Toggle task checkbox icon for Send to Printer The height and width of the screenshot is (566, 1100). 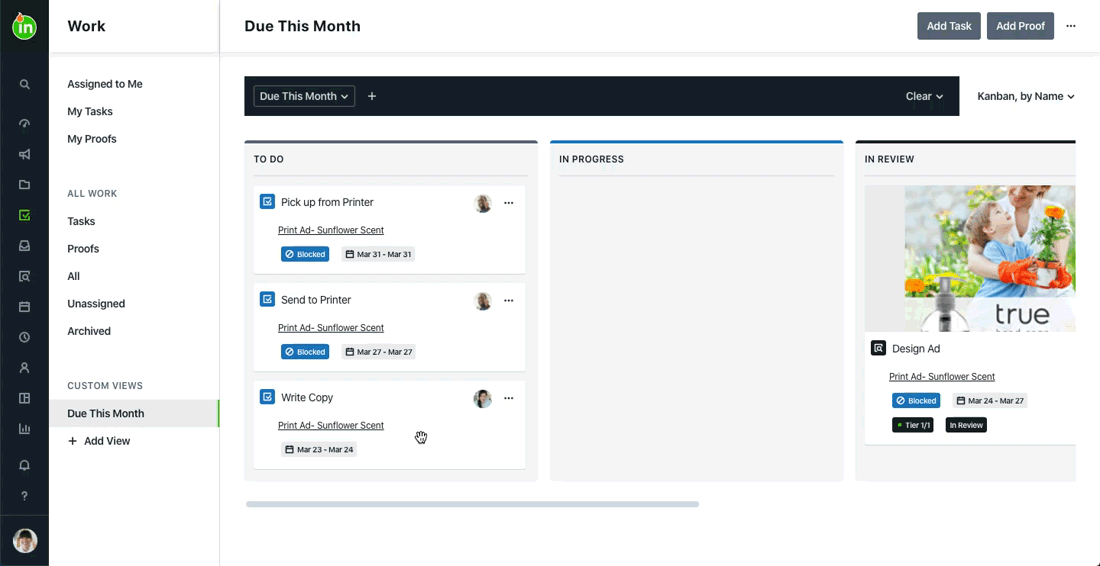(x=267, y=299)
